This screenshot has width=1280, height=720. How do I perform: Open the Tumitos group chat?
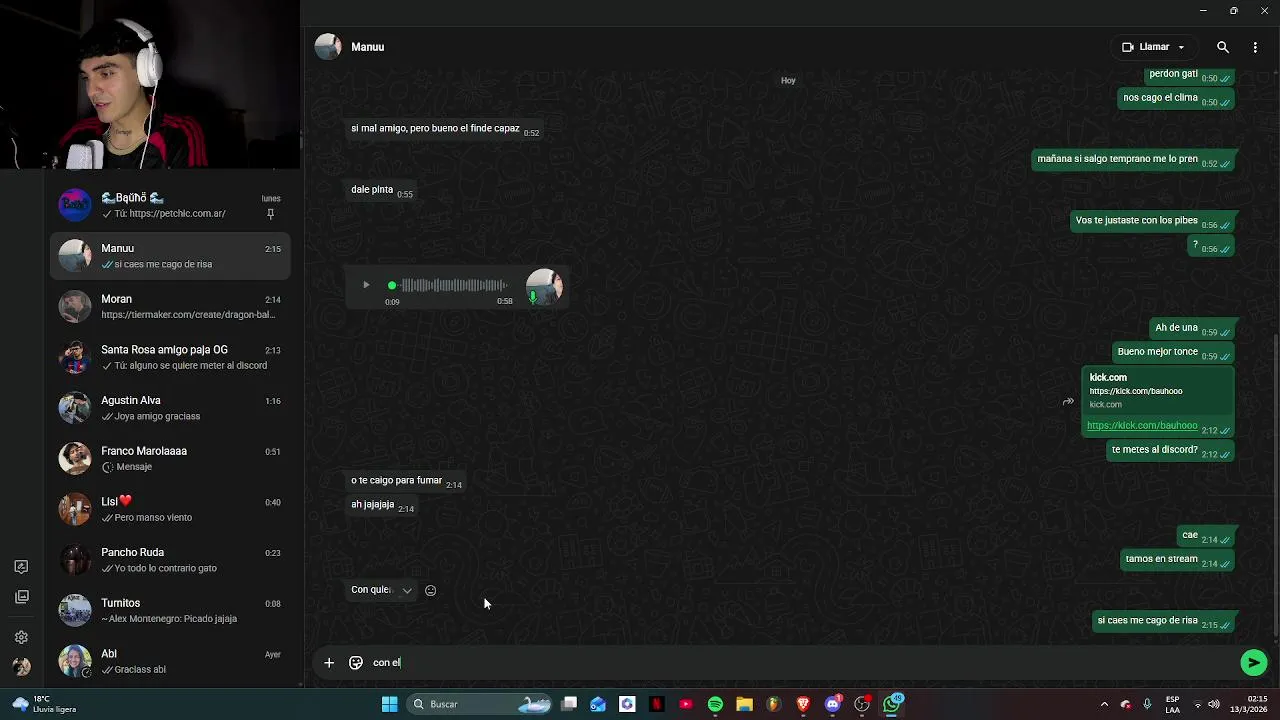170,611
